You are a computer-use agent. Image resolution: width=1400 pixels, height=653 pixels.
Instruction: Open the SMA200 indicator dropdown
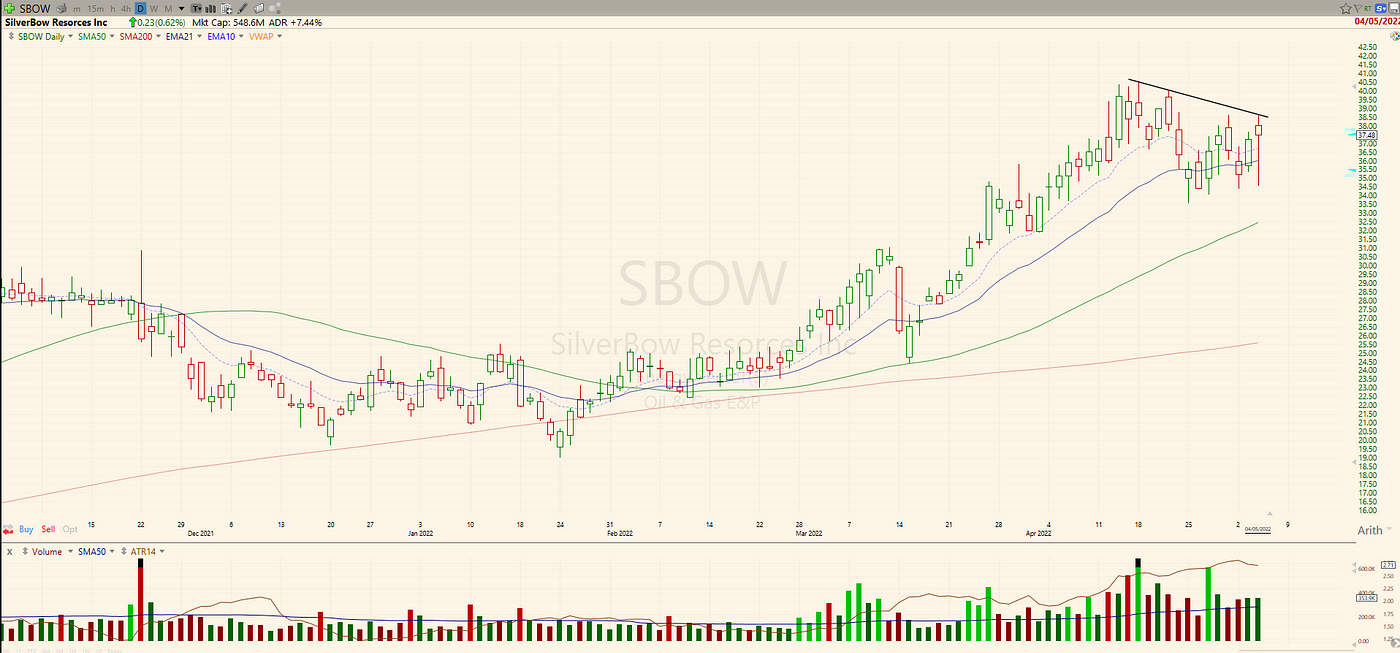click(x=158, y=36)
